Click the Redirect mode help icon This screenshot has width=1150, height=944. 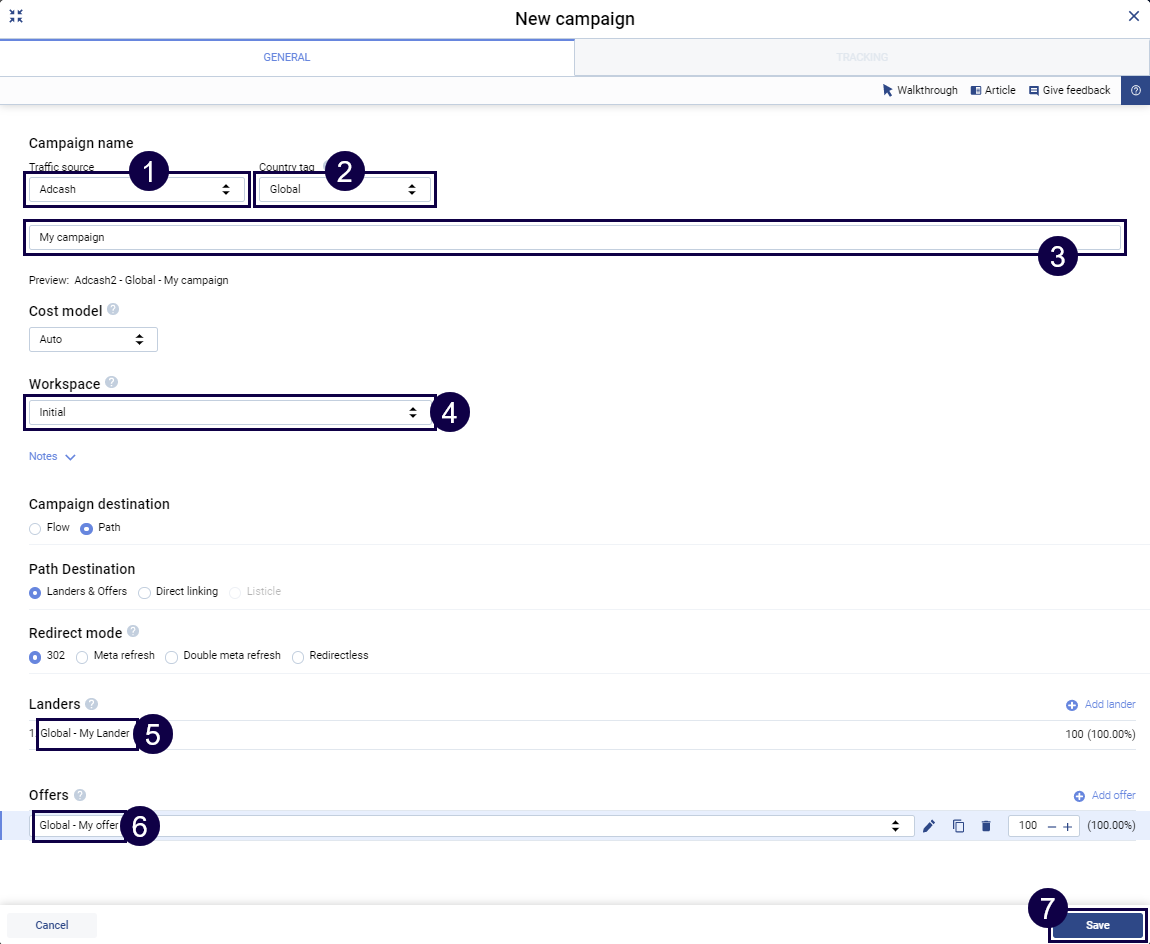133,632
